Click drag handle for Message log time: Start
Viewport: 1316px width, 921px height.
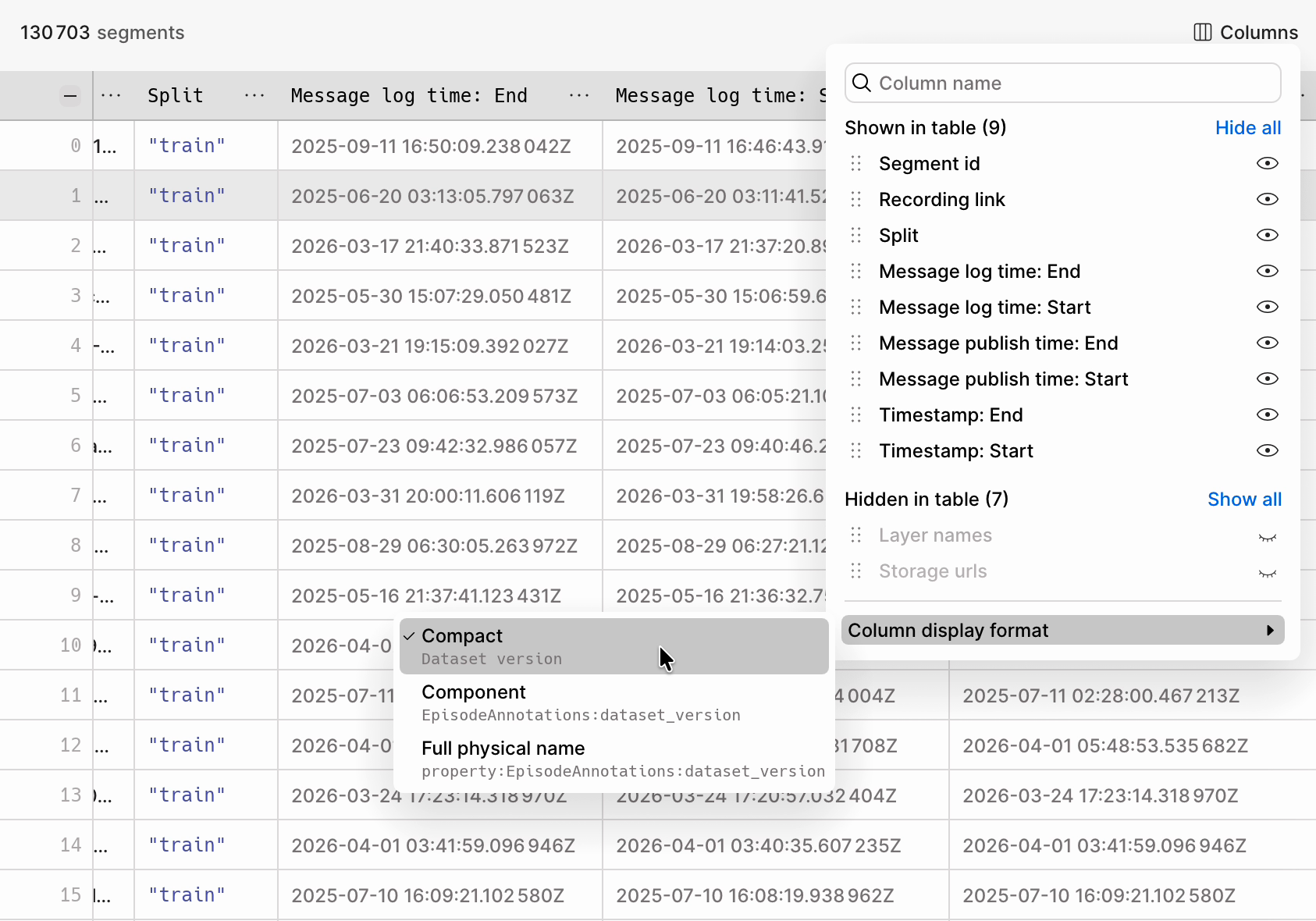856,307
